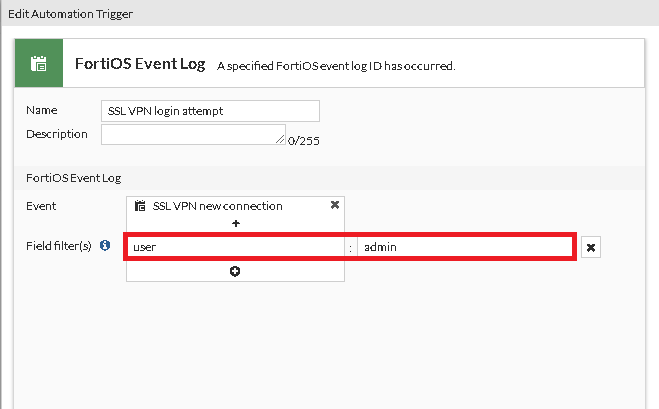The width and height of the screenshot is (659, 409).
Task: Edit the Name field 'SSL VPN login attempt'
Action: click(210, 111)
